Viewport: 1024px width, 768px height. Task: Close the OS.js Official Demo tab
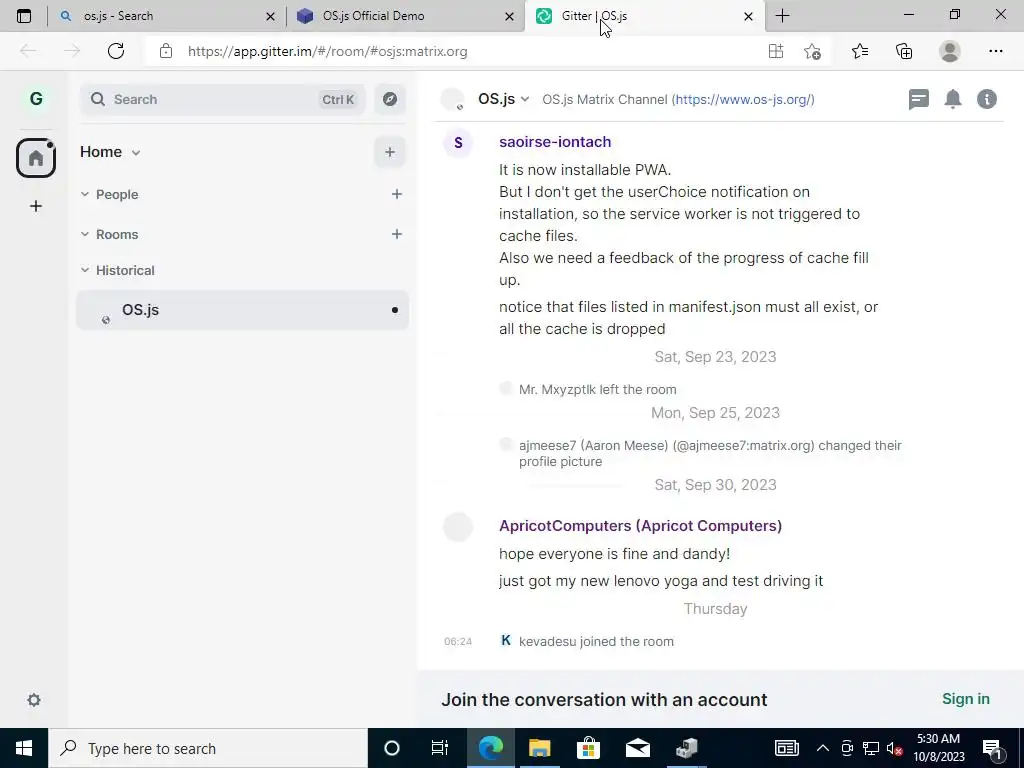[x=509, y=16]
